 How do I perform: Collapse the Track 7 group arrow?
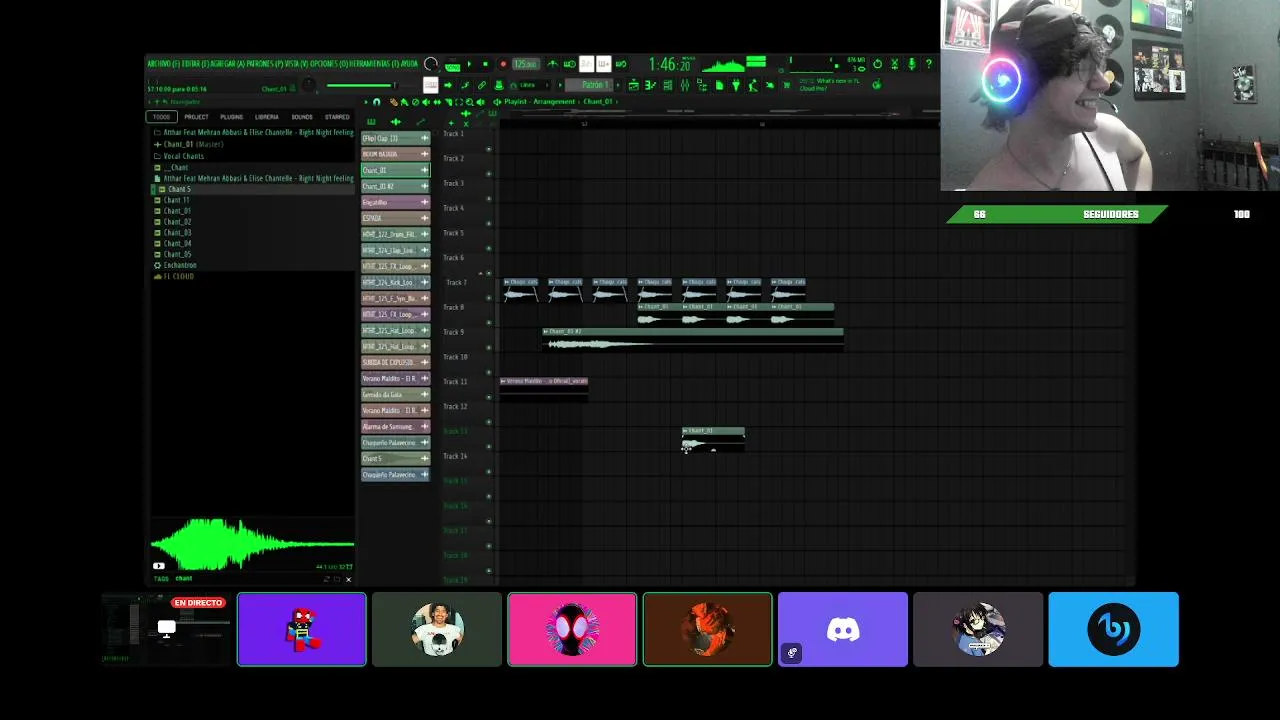click(x=480, y=273)
